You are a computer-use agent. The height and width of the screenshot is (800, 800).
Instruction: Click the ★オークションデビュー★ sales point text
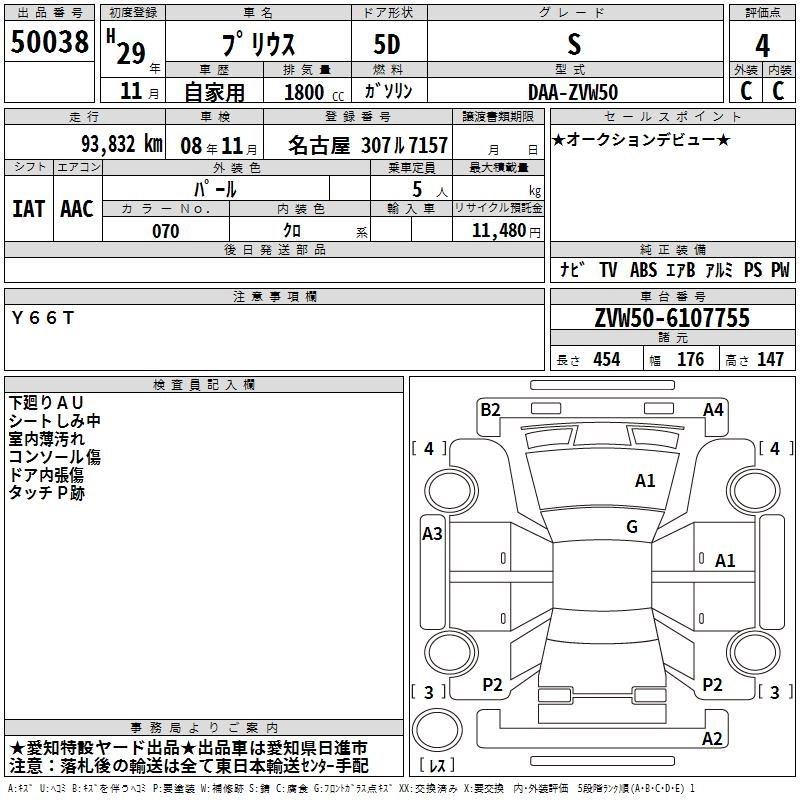[640, 140]
